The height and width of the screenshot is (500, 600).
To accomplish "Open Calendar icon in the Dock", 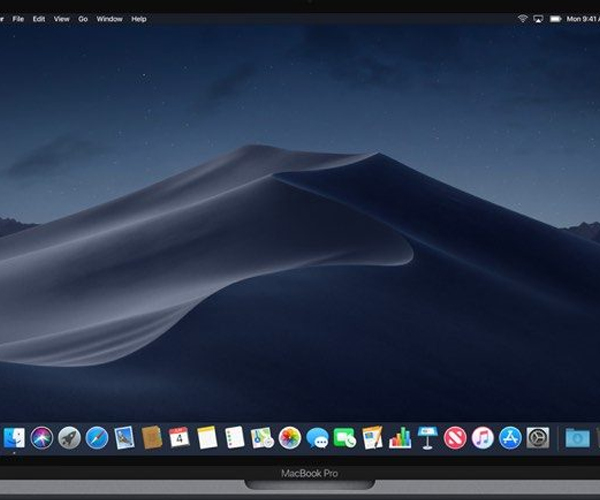I will (179, 437).
